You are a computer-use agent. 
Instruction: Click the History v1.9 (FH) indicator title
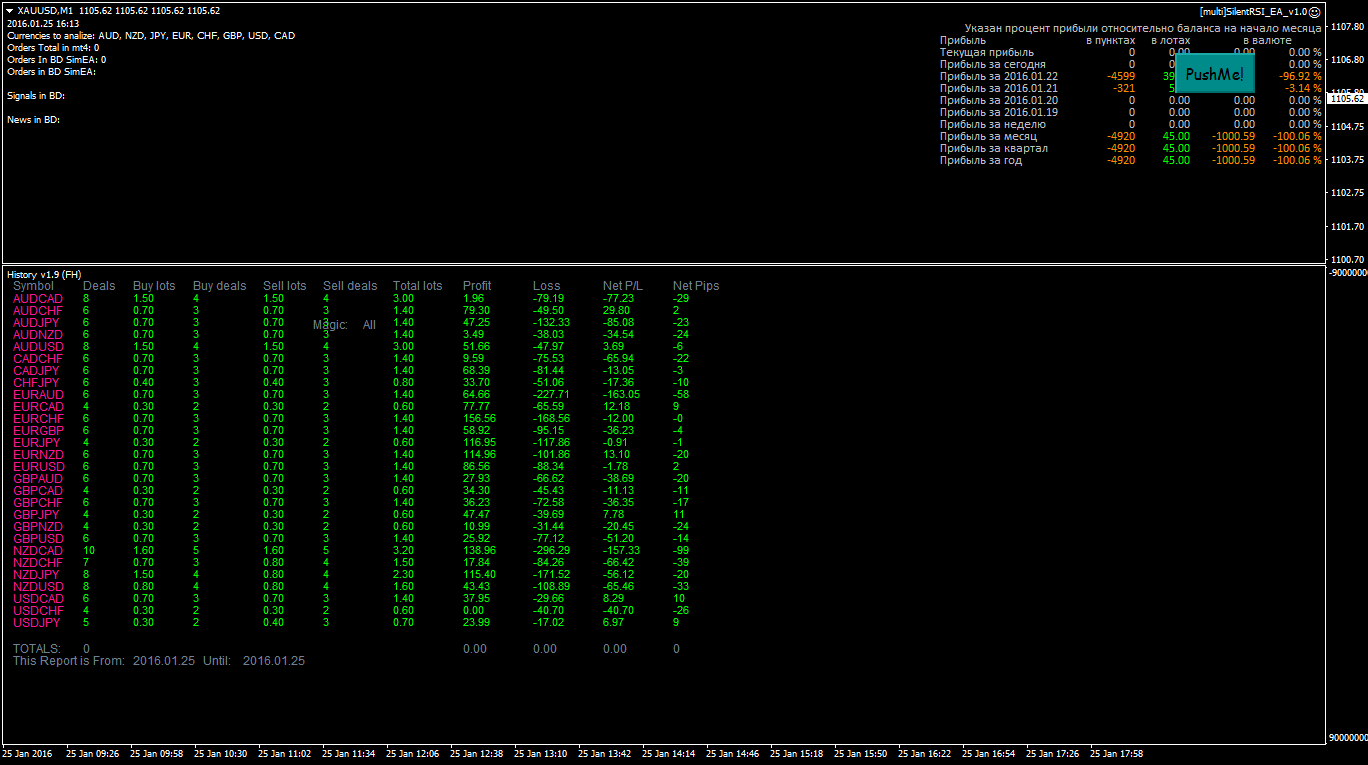[44, 274]
